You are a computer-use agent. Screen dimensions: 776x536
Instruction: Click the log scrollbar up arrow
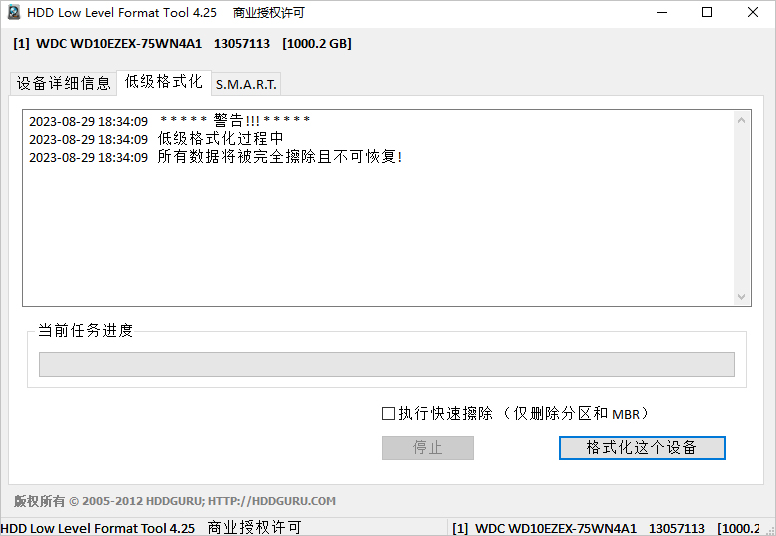741,120
